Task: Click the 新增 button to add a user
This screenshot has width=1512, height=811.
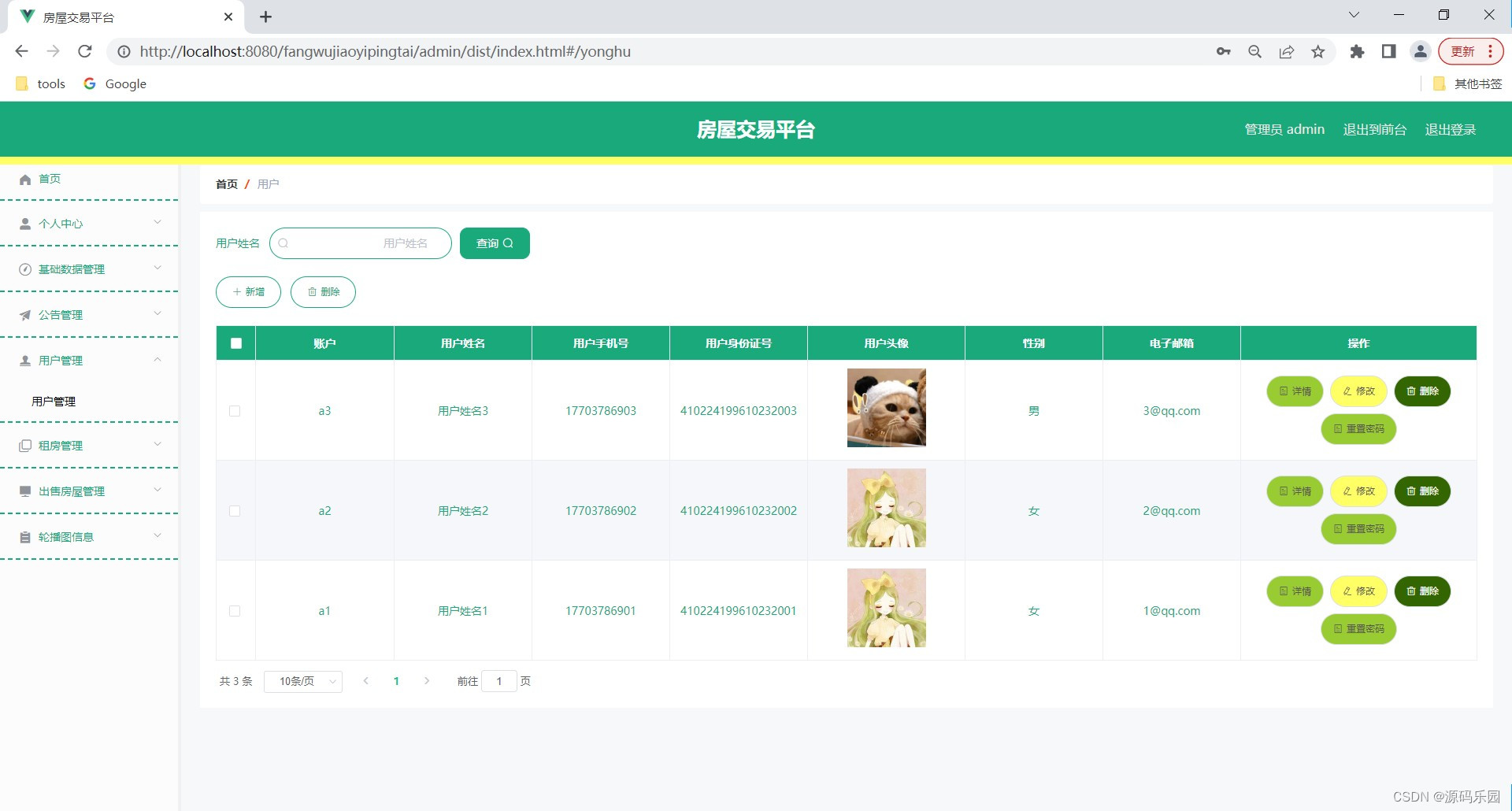Action: point(248,291)
